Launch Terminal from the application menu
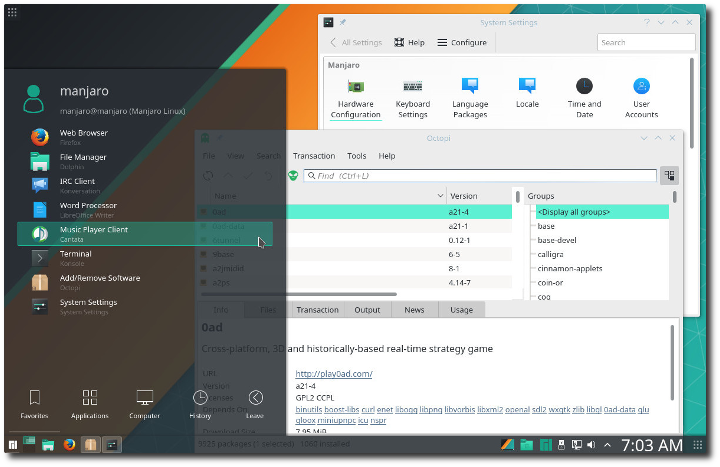This screenshot has height=467, width=720. point(75,258)
